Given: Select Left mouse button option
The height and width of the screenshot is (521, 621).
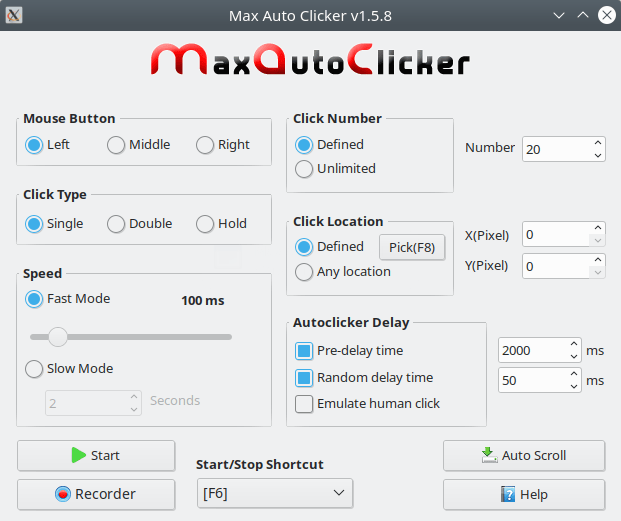Looking at the screenshot, I should (x=47, y=145).
